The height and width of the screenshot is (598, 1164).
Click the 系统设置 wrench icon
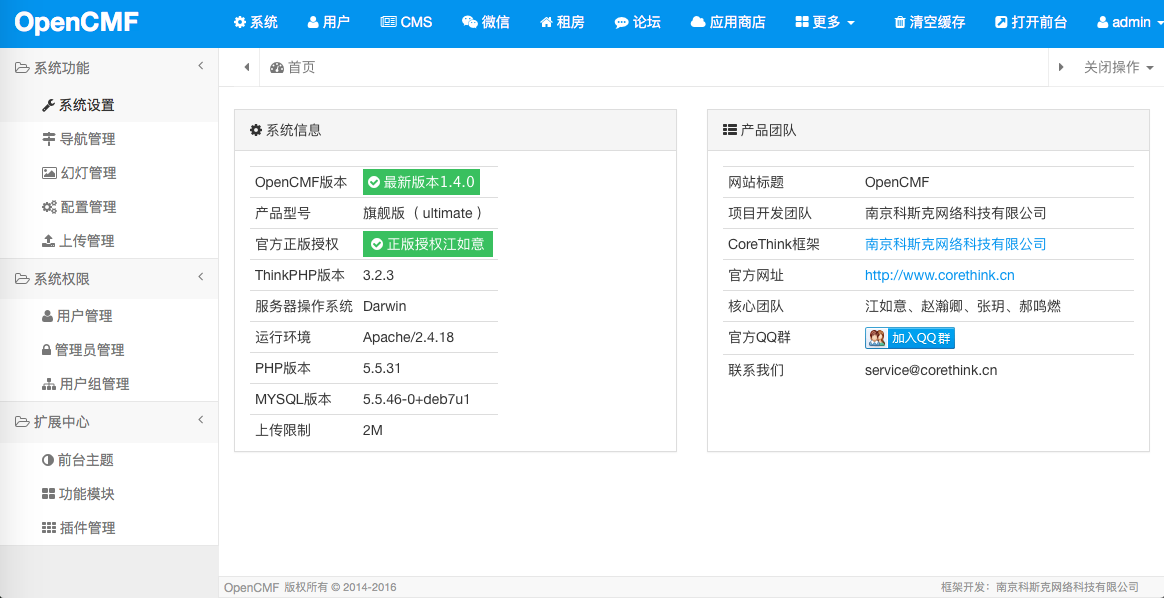pyautogui.click(x=48, y=105)
